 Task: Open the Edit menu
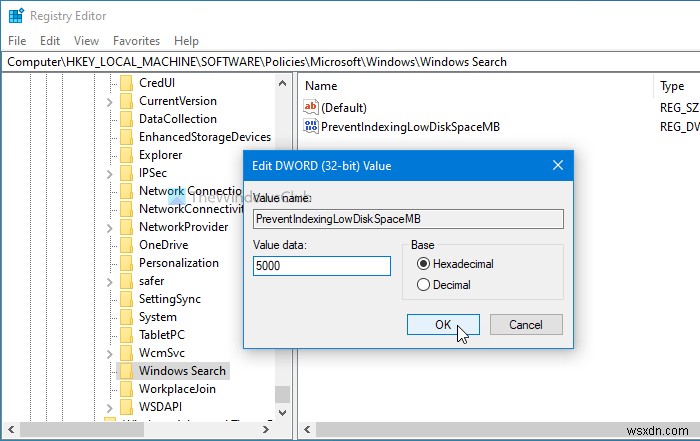(50, 41)
